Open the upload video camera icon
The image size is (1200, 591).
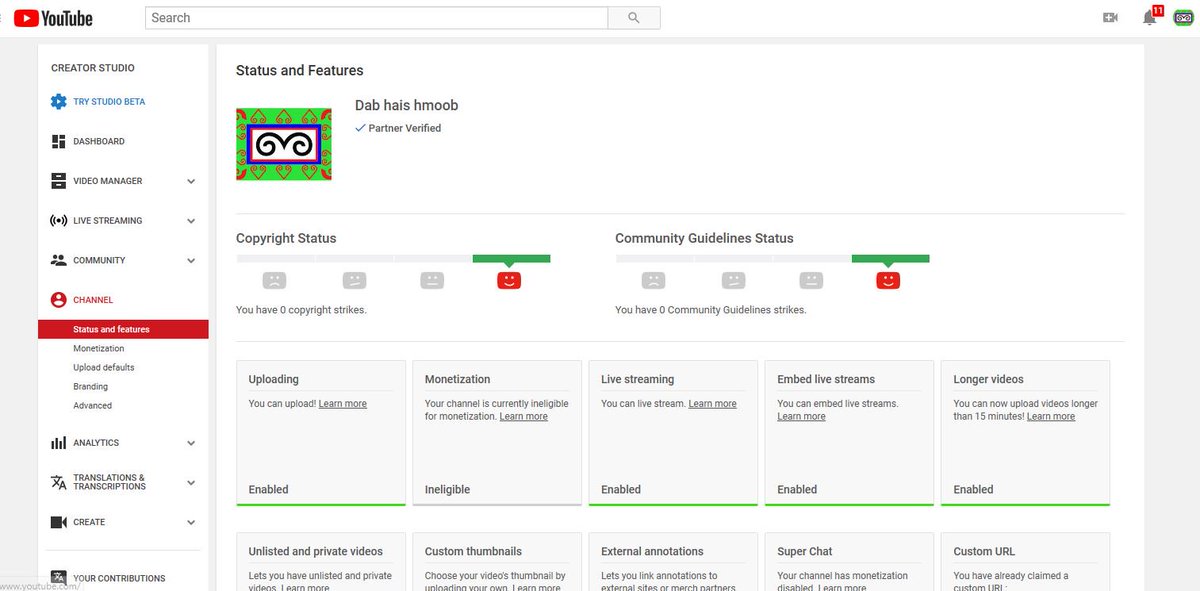click(x=1110, y=18)
